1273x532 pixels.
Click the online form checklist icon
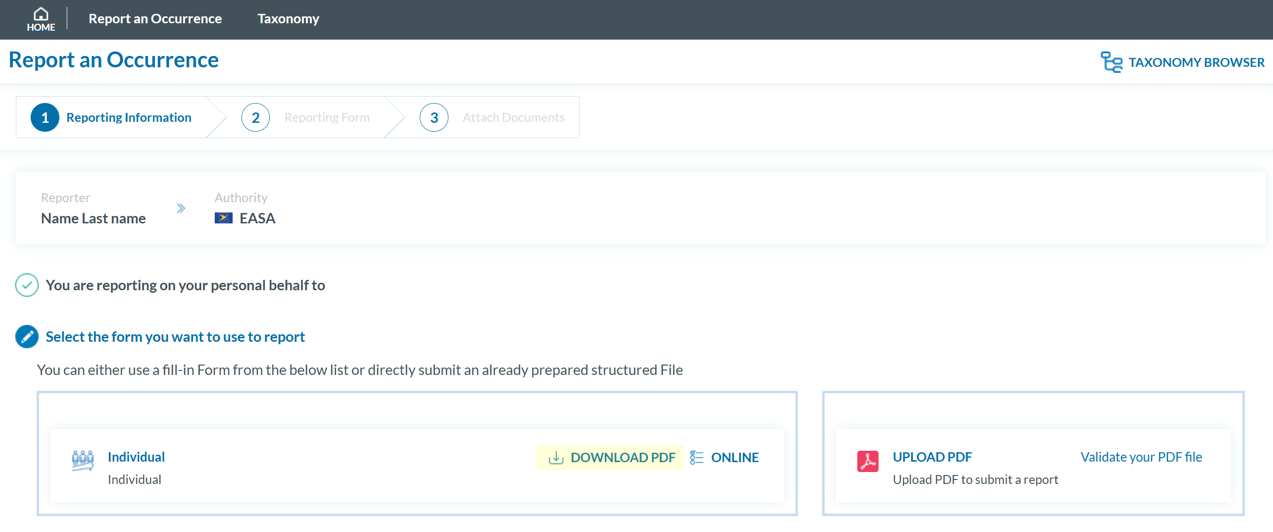tap(697, 458)
